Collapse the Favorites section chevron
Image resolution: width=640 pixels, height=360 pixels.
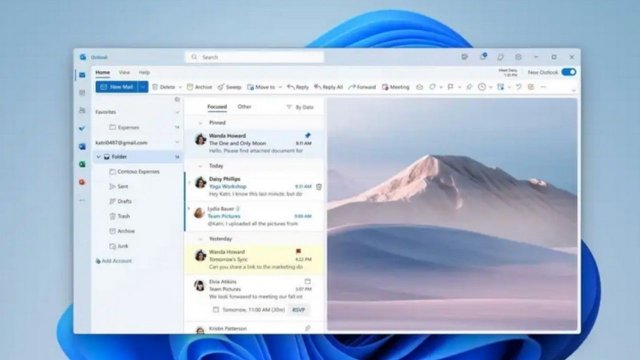click(177, 112)
